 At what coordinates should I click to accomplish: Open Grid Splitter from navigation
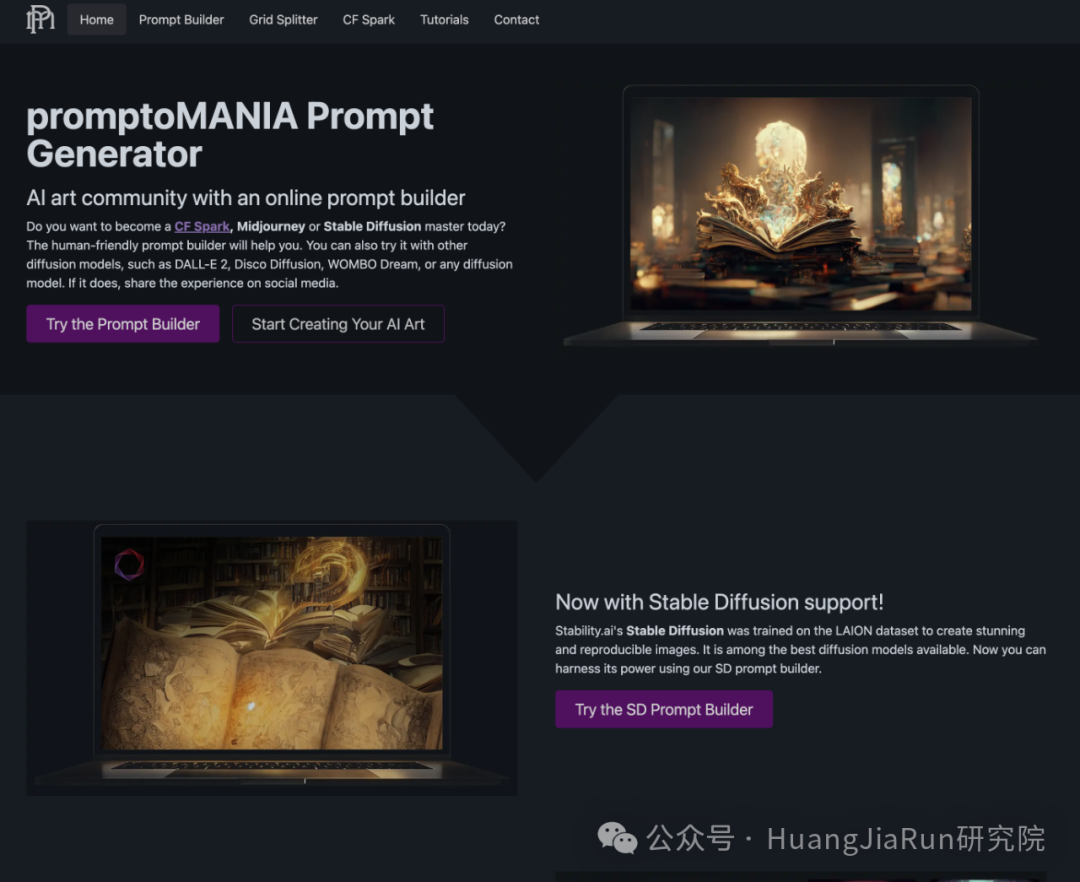(x=283, y=20)
